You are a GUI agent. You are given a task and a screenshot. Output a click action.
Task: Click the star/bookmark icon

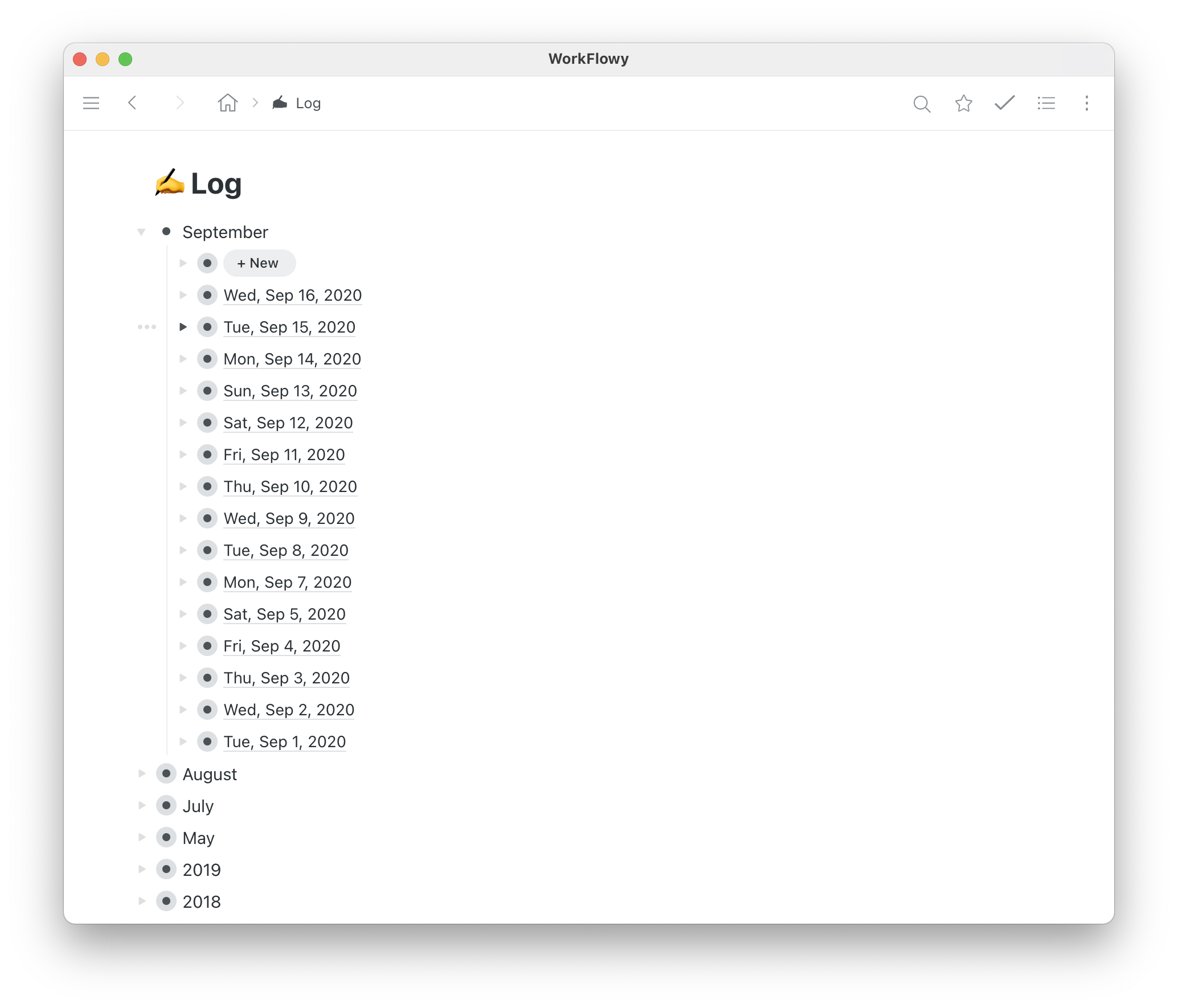pyautogui.click(x=962, y=102)
